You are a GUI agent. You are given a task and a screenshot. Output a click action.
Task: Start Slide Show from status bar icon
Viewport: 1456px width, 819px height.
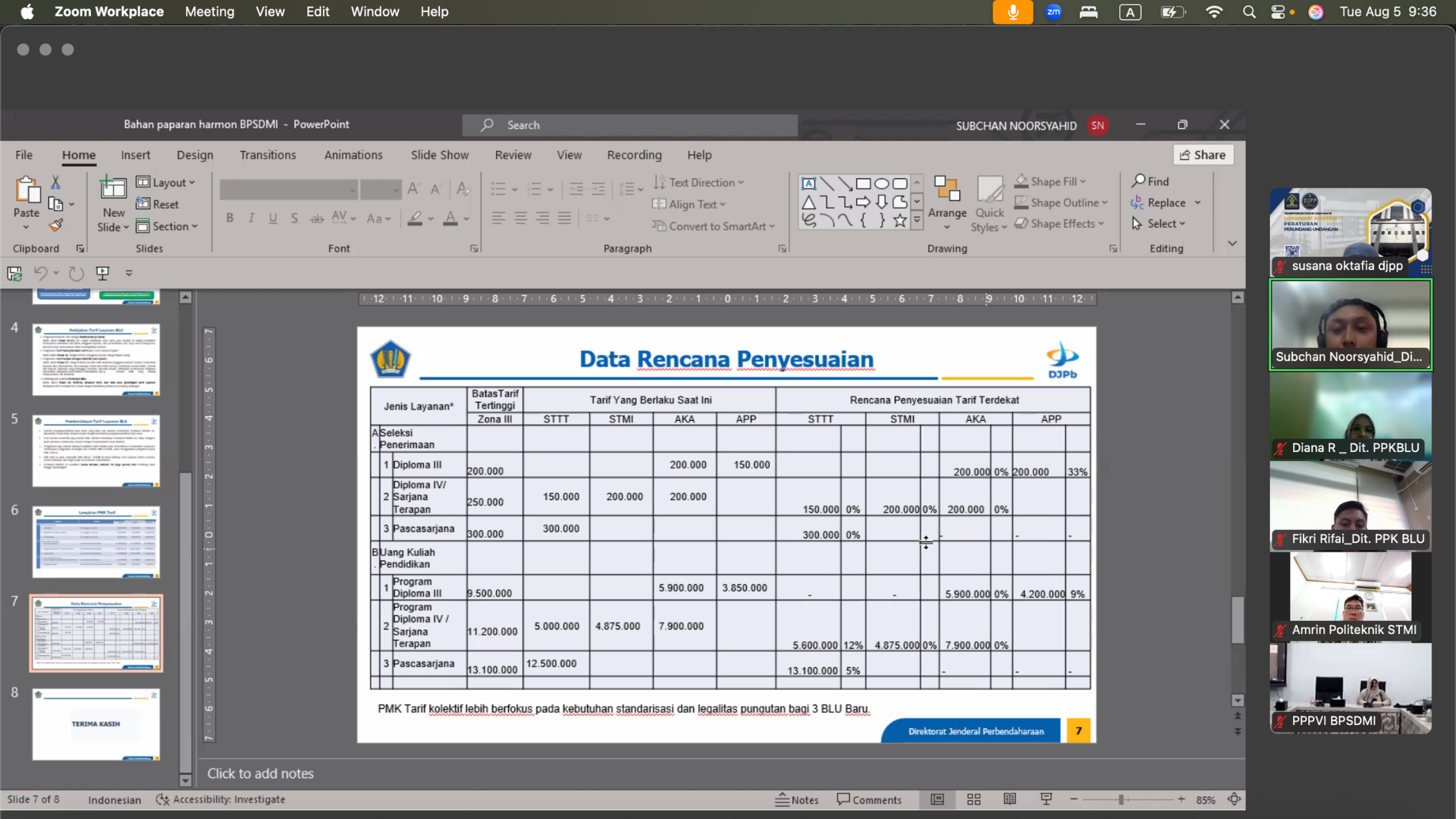pyautogui.click(x=1046, y=799)
